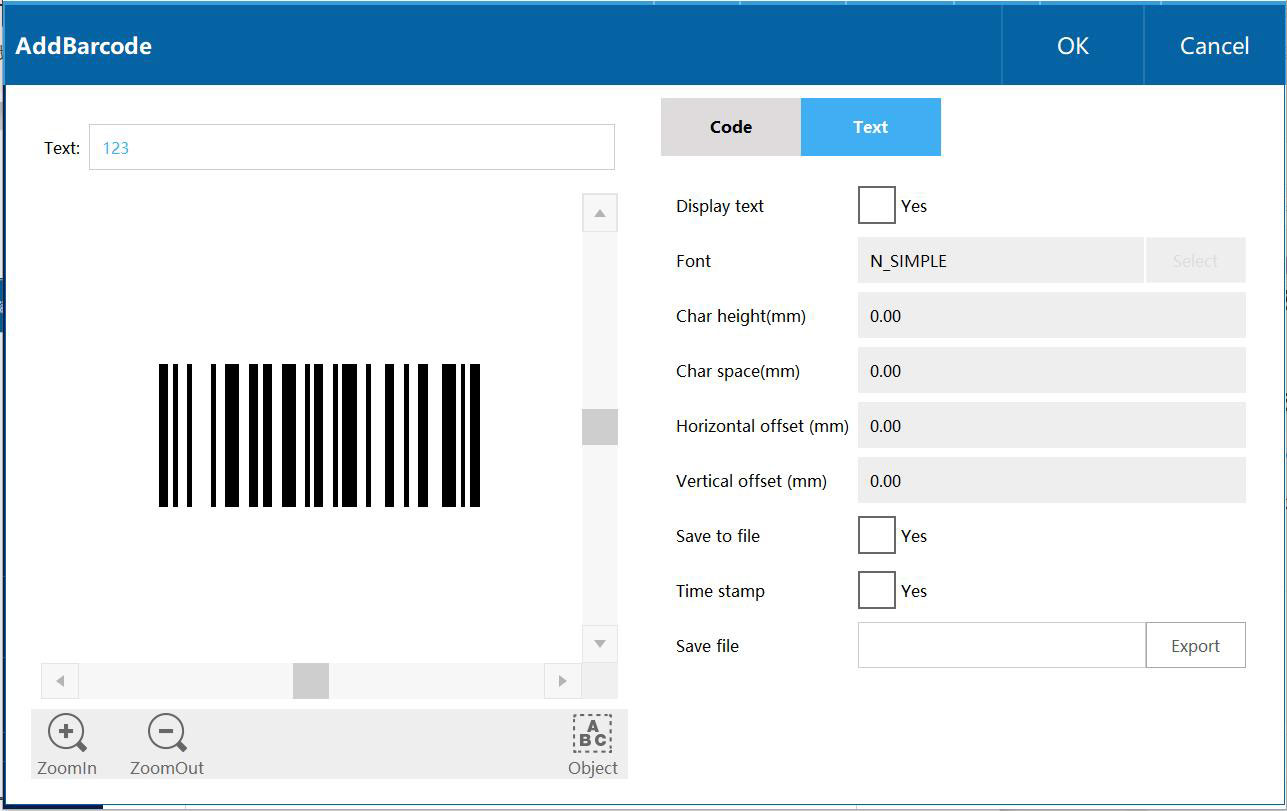
Task: Click the Char height value field
Action: (x=1052, y=315)
